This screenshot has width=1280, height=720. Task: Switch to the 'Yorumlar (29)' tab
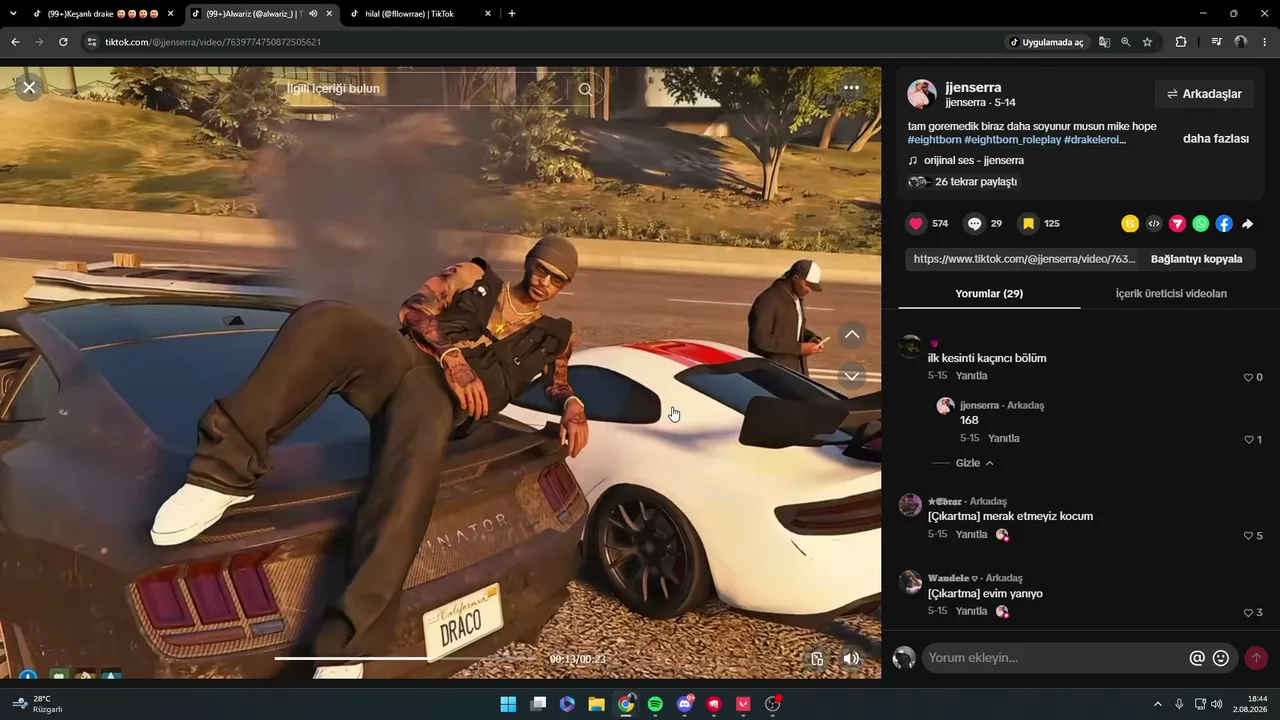(989, 294)
